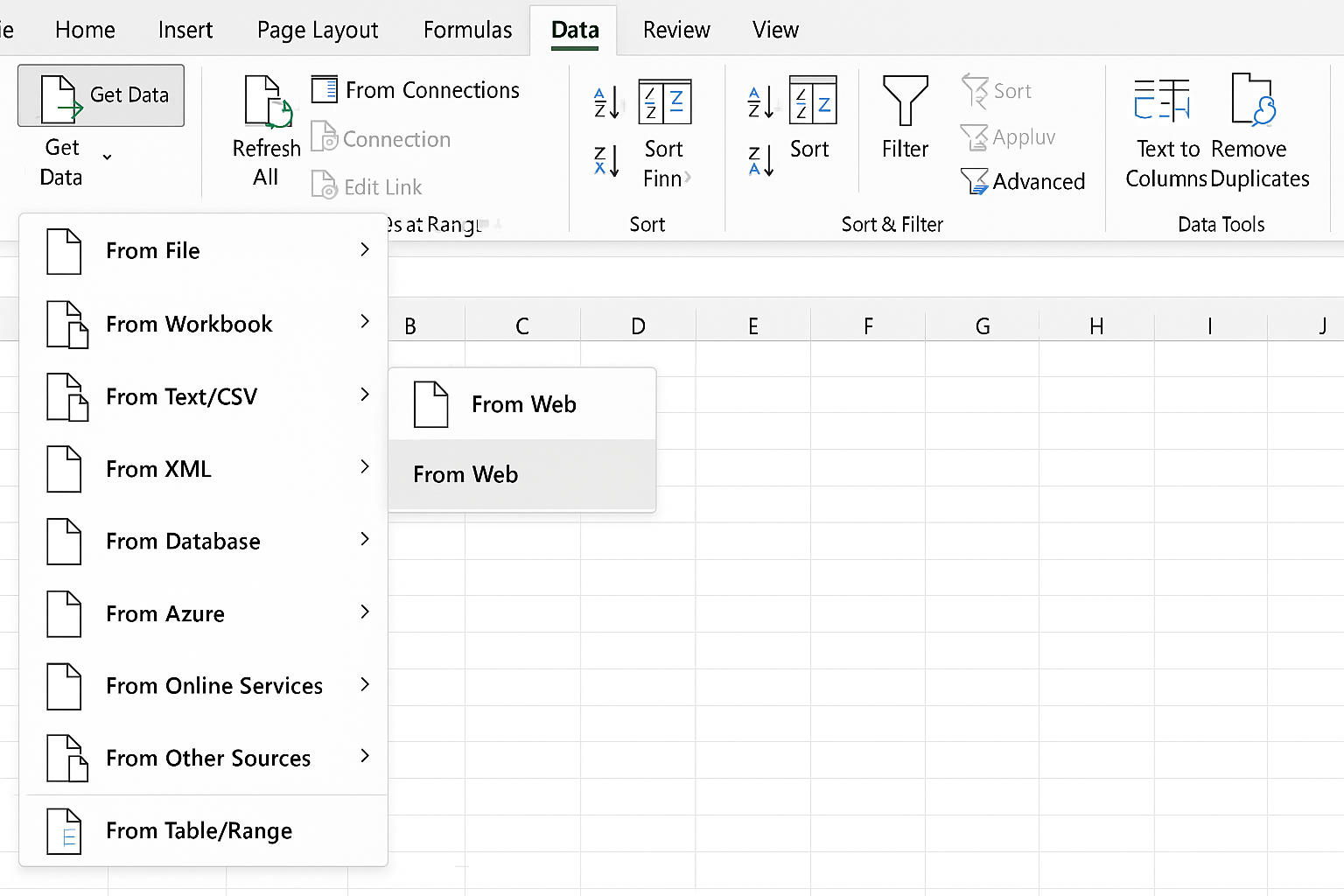Click the From Table/Range icon

pyautogui.click(x=64, y=831)
